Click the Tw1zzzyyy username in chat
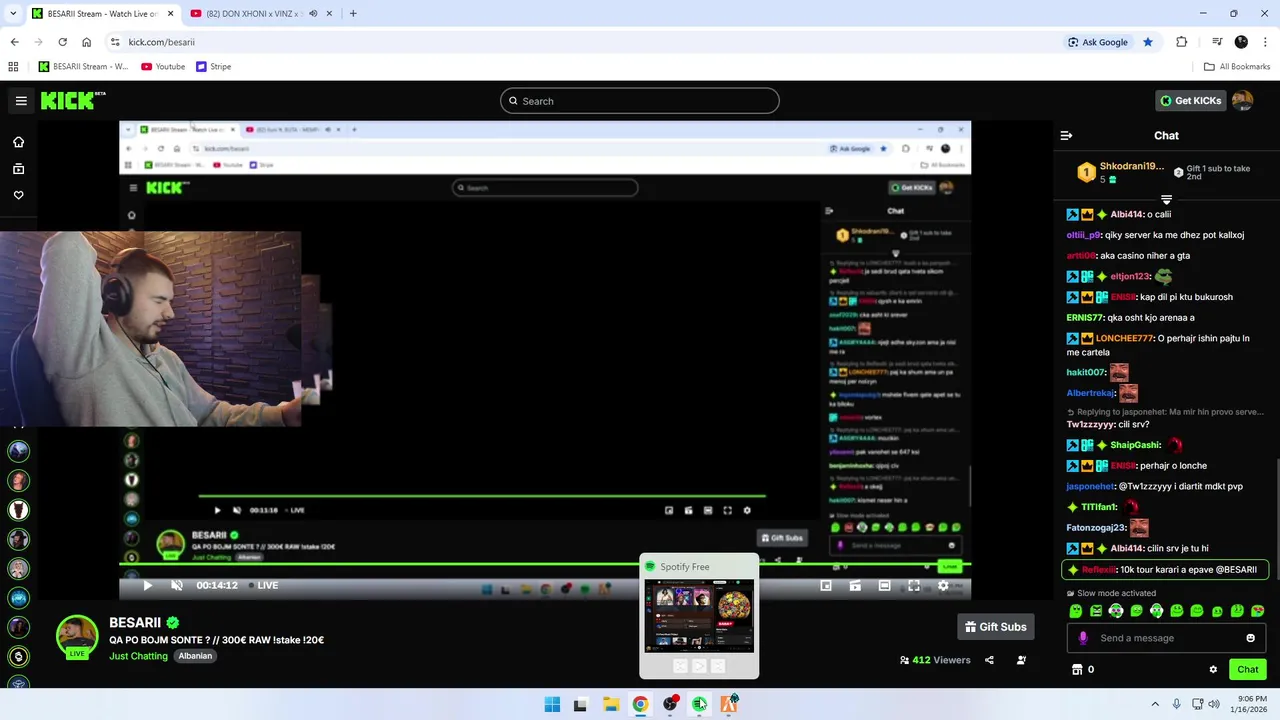The height and width of the screenshot is (720, 1280). (x=1090, y=424)
